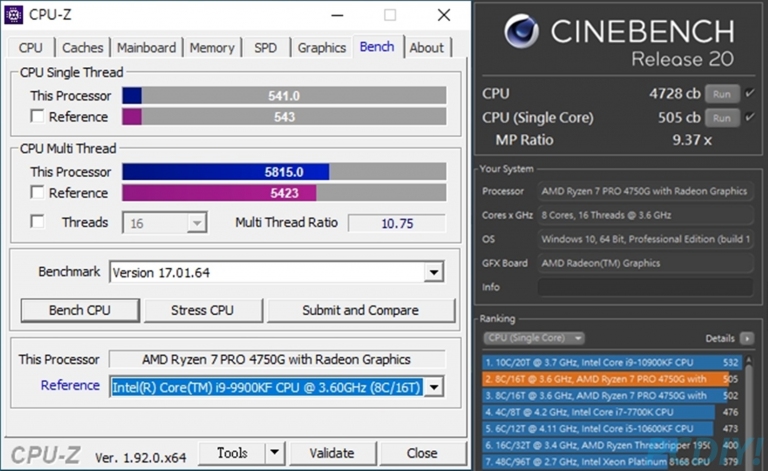Switch to the CPU tab
Screen dimensions: 768x471
tap(30, 48)
